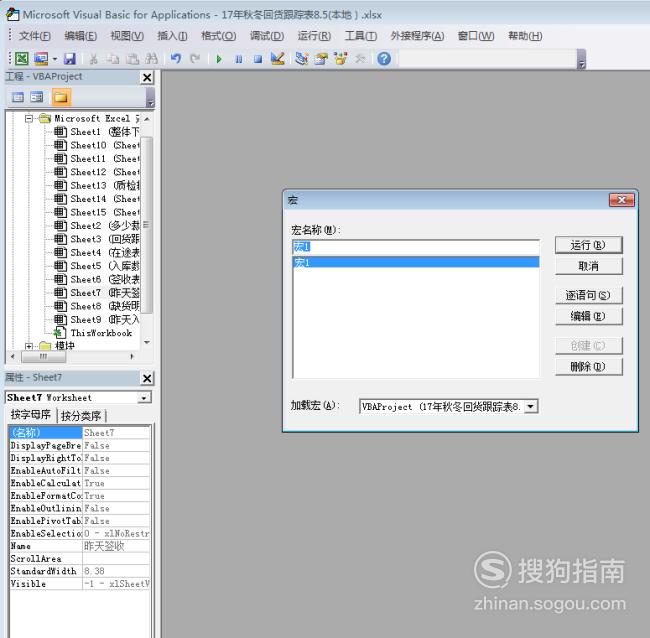Viewport: 650px width, 638px height.
Task: Open the 视图(V) menu
Action: click(x=127, y=36)
